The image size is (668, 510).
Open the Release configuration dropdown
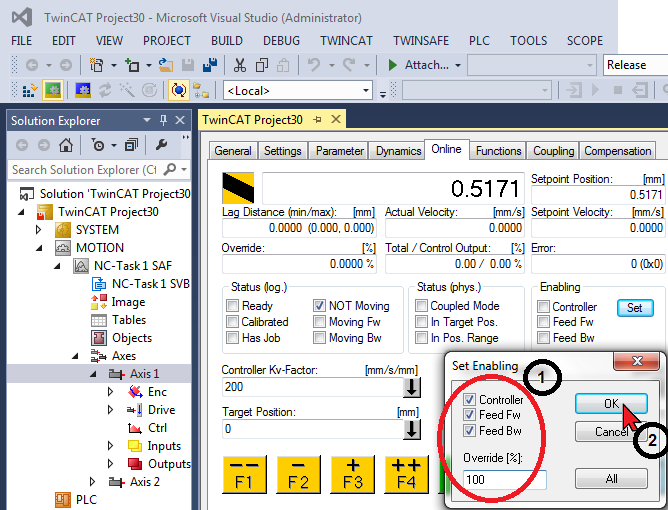click(x=635, y=65)
